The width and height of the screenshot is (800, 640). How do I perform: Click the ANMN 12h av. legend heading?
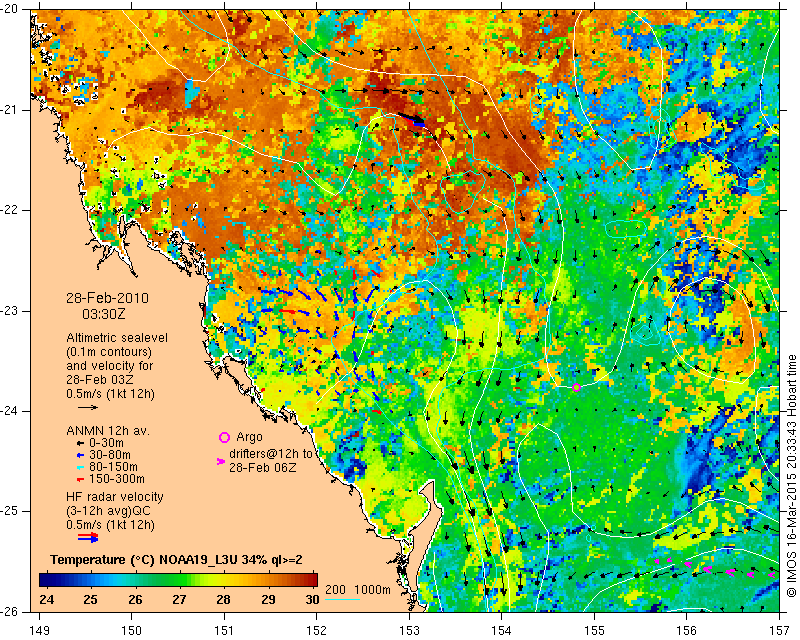(x=107, y=431)
